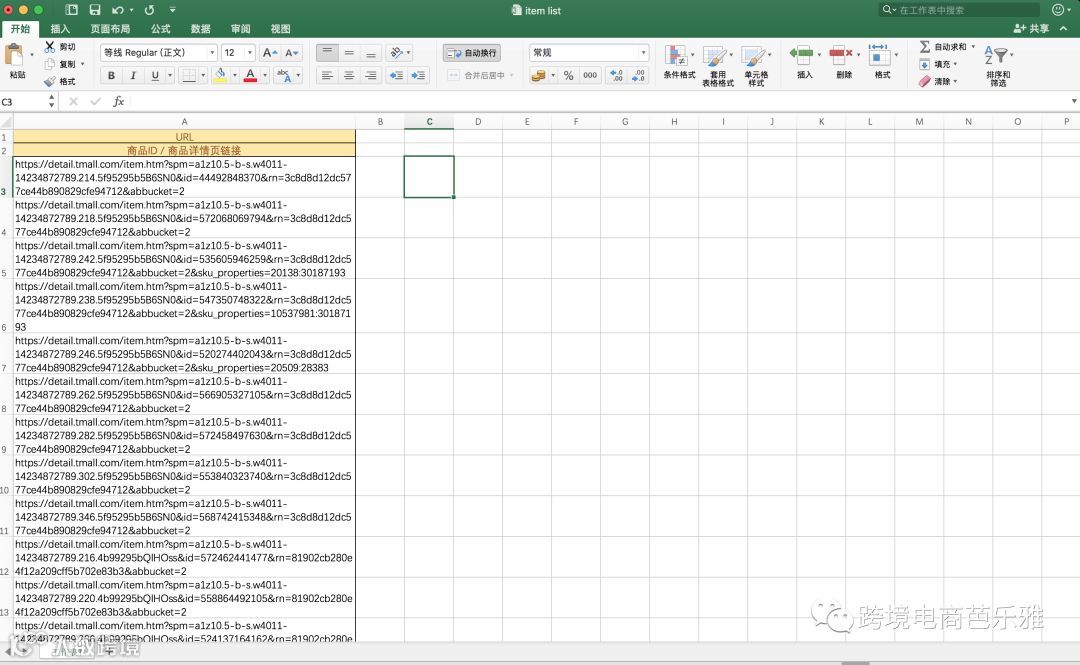Click the red font color A icon
Viewport: 1080px width, 665px height.
click(250, 75)
